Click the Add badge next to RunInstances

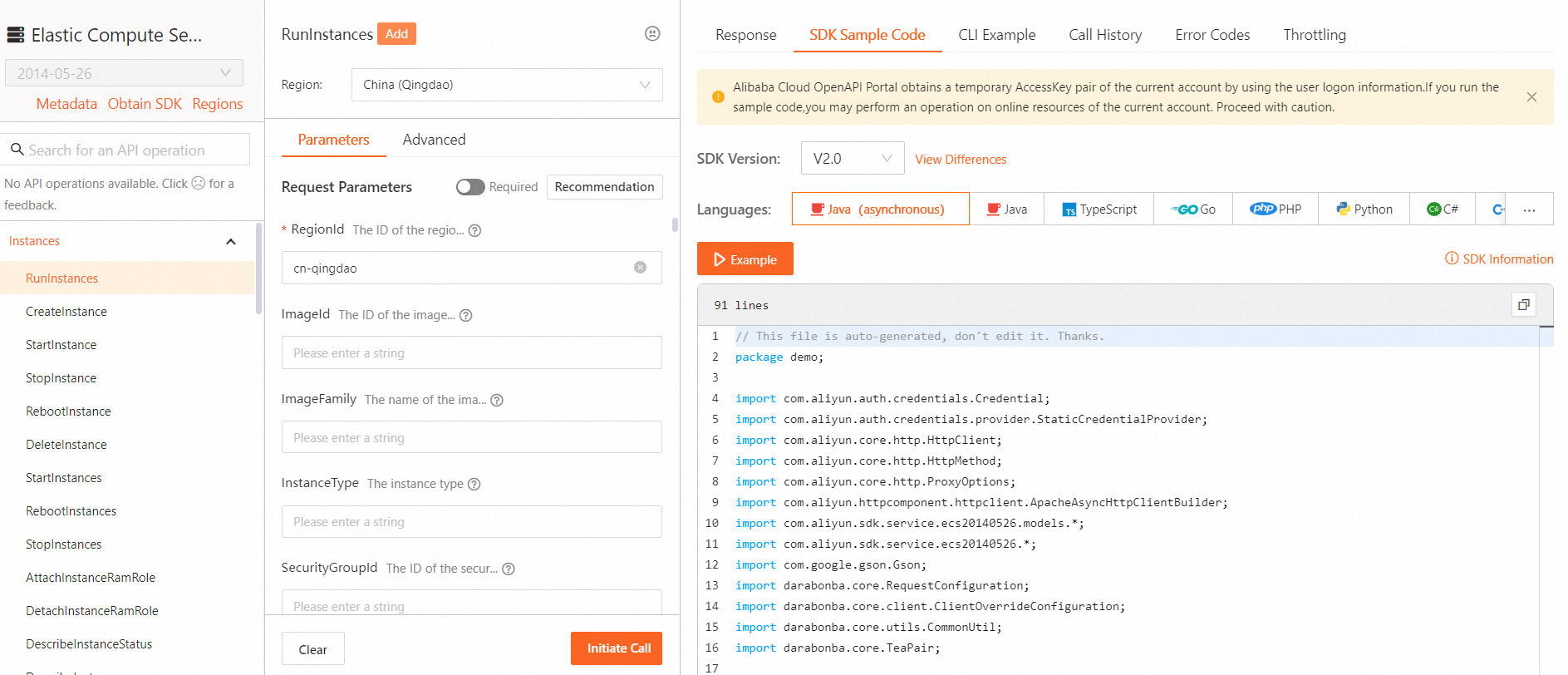396,34
